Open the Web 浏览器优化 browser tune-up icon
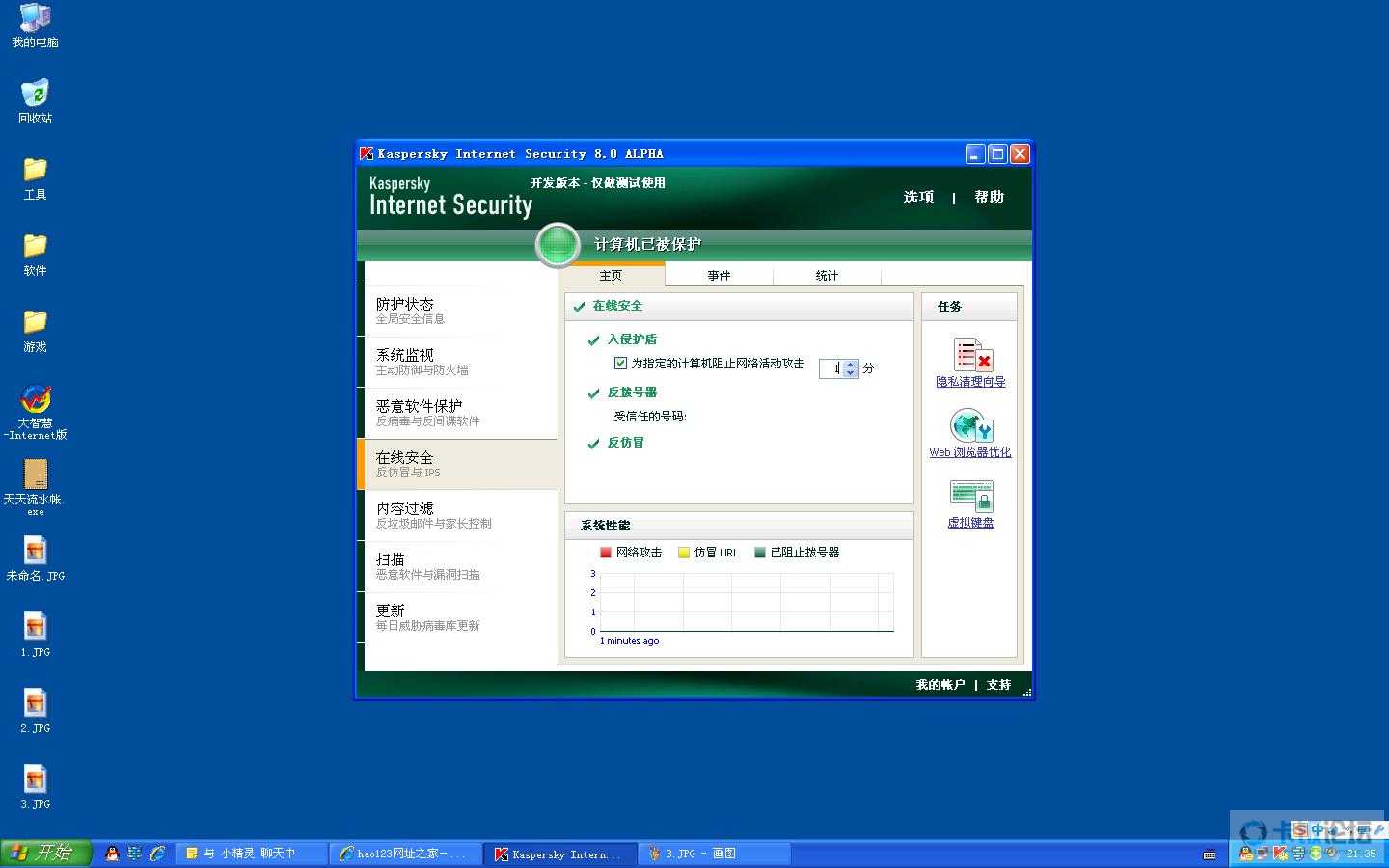 point(971,425)
